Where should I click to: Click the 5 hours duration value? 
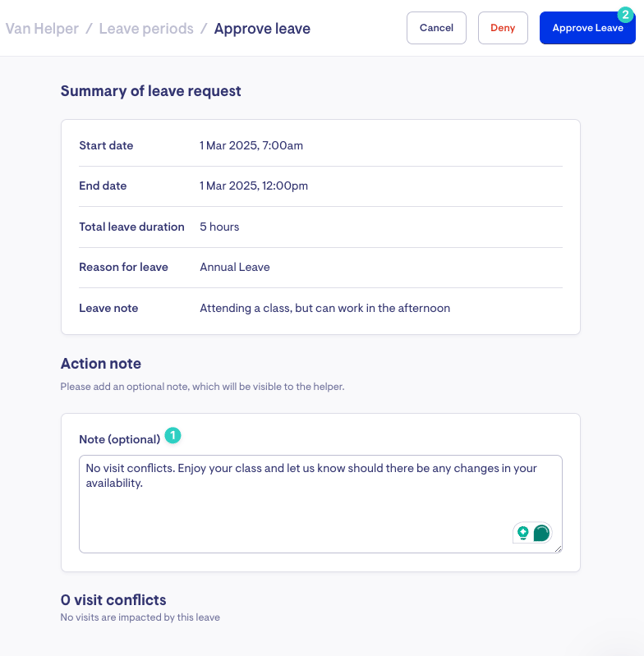(x=219, y=227)
